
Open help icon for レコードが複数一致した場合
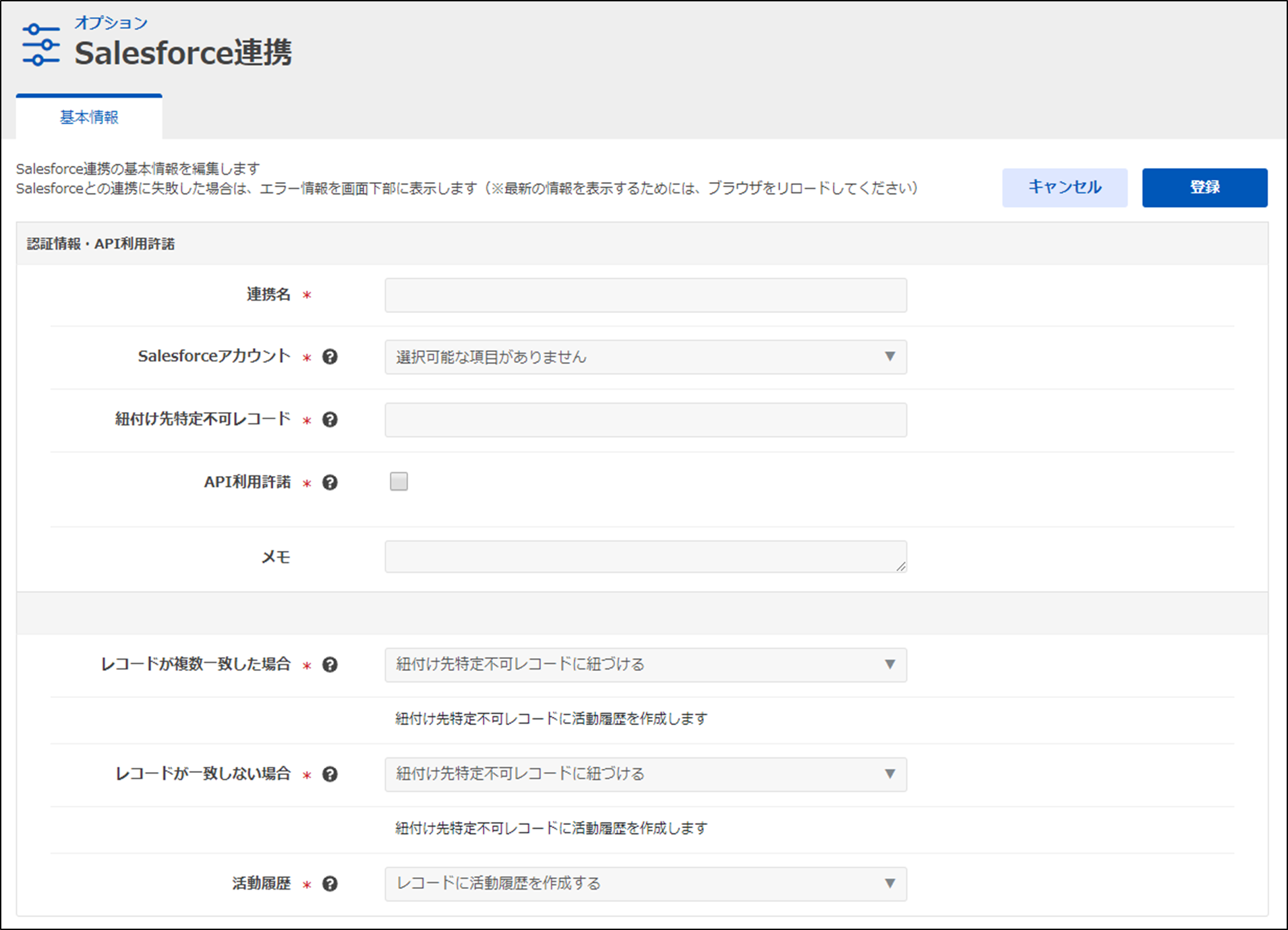(330, 665)
